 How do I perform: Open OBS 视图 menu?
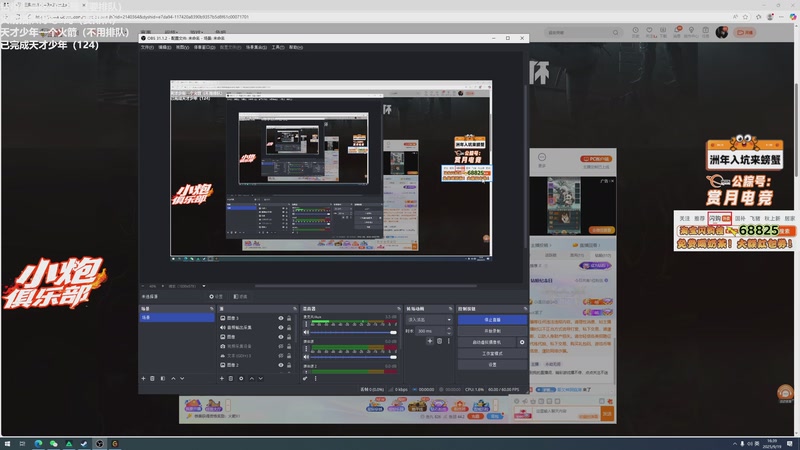point(182,47)
